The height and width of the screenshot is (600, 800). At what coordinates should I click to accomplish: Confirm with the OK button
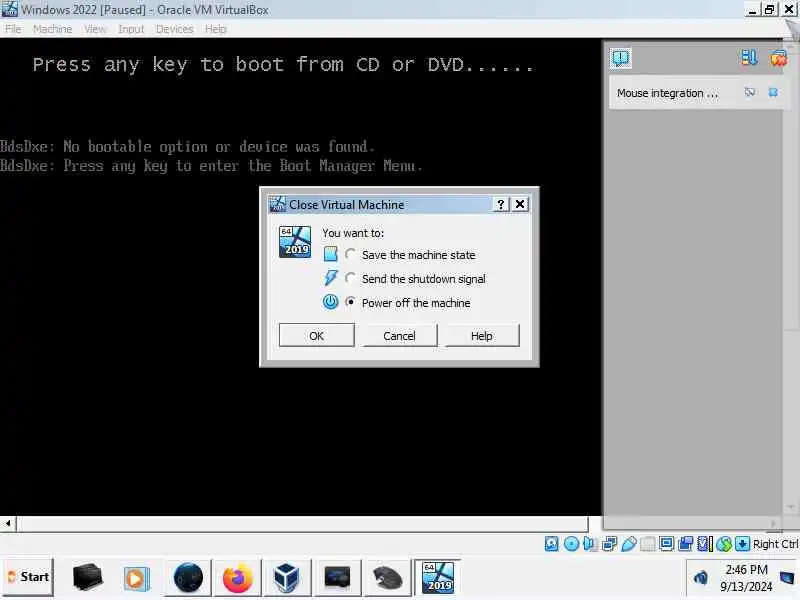click(316, 336)
